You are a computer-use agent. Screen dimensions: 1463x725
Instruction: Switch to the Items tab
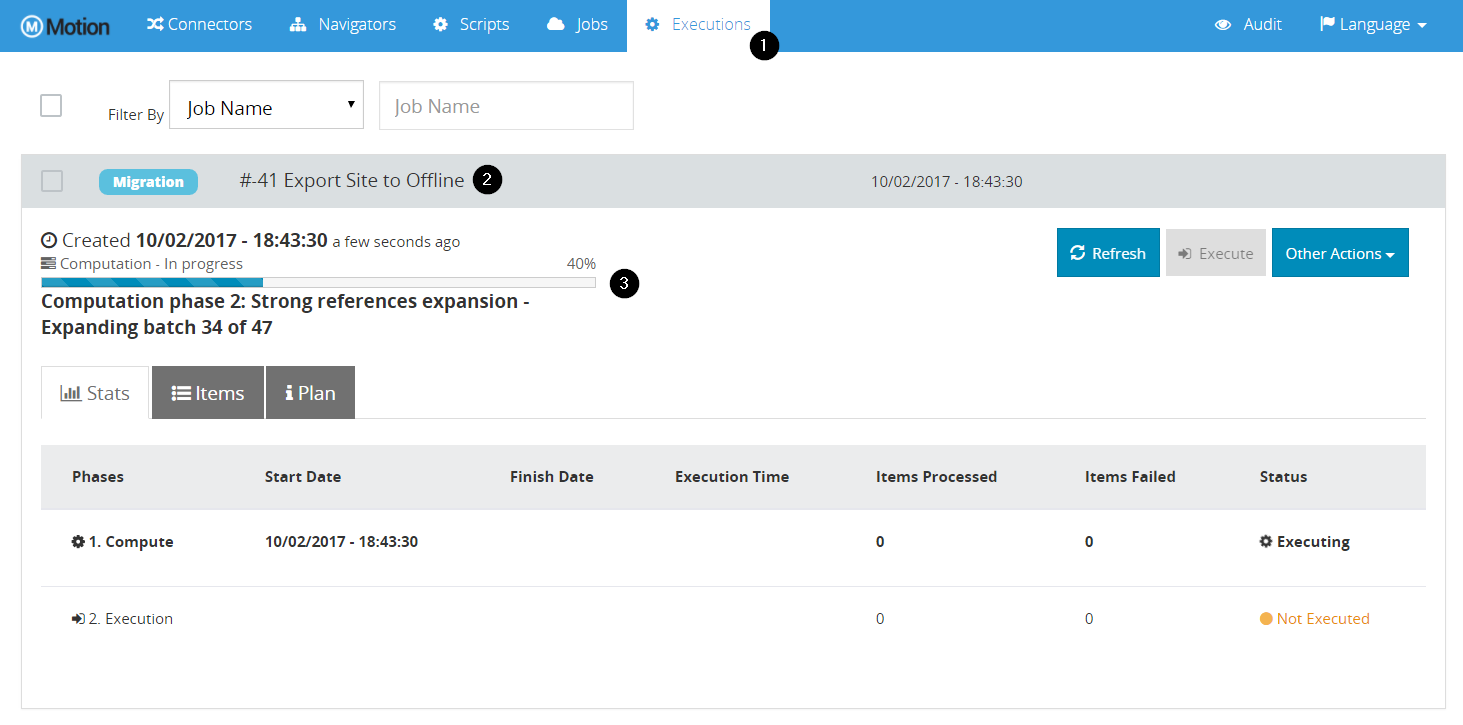(208, 393)
